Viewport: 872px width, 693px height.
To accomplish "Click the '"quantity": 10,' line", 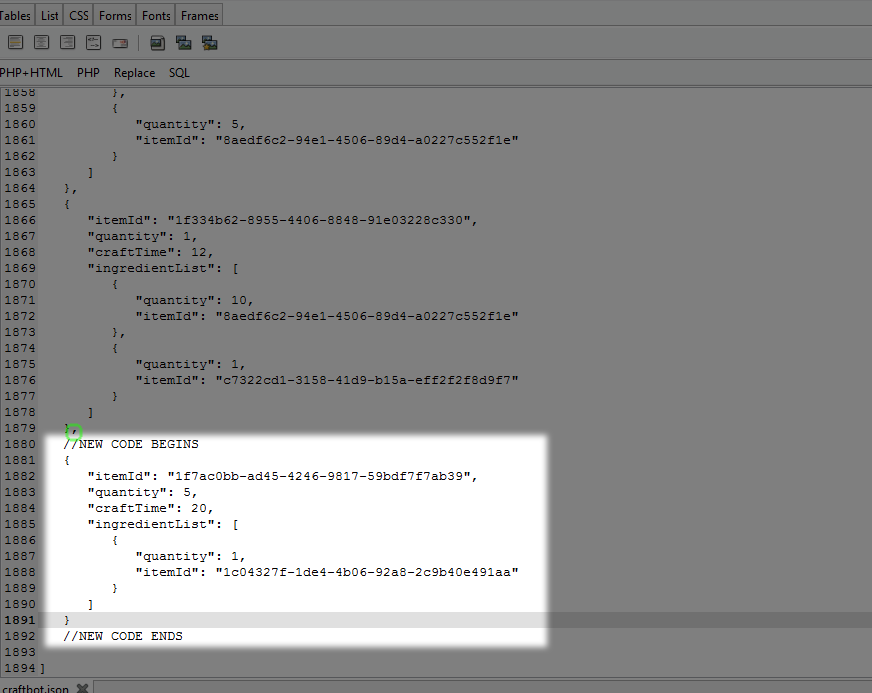I will [195, 300].
